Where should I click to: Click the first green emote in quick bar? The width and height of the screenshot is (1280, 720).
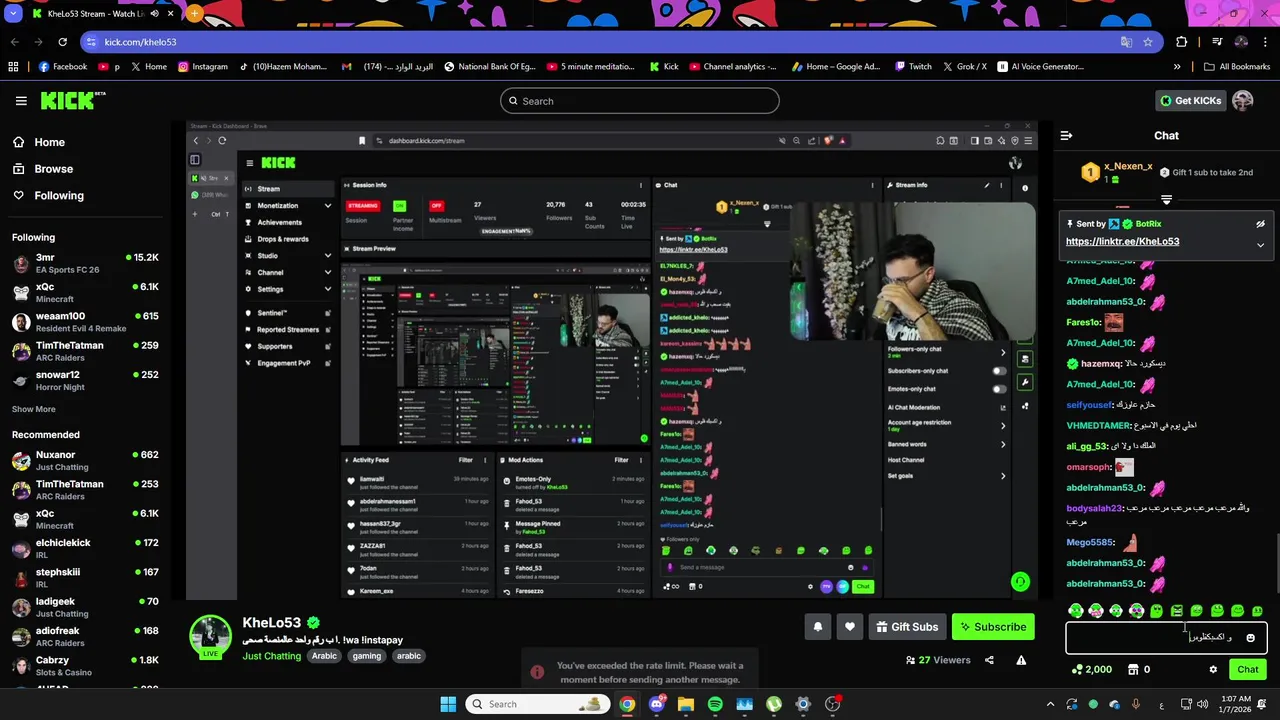point(1076,611)
